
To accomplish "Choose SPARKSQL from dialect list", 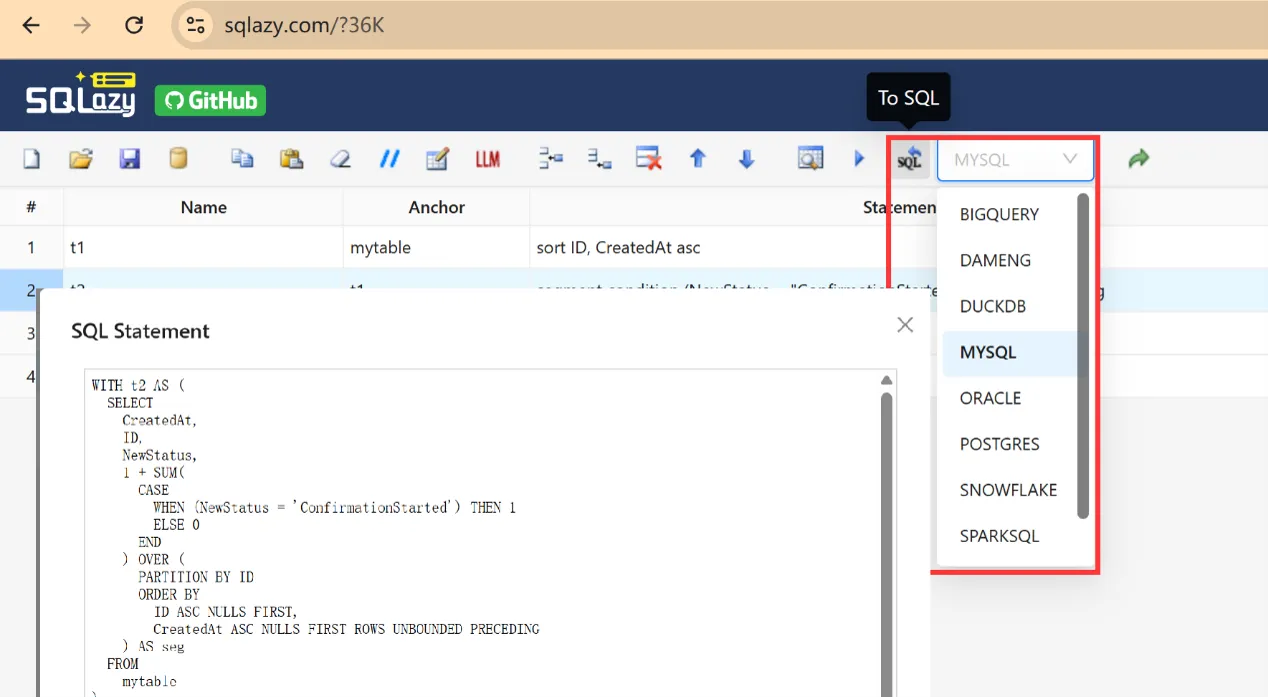I will click(x=1010, y=536).
